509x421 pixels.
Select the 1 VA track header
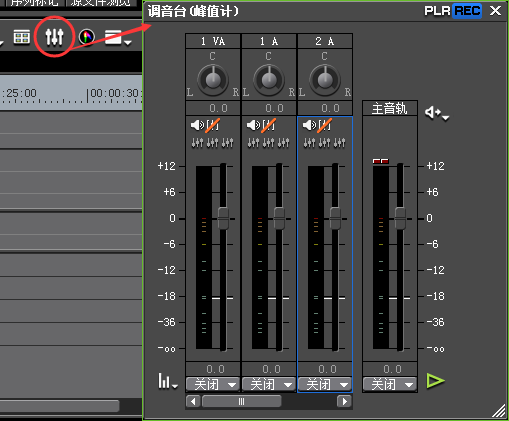click(x=213, y=41)
